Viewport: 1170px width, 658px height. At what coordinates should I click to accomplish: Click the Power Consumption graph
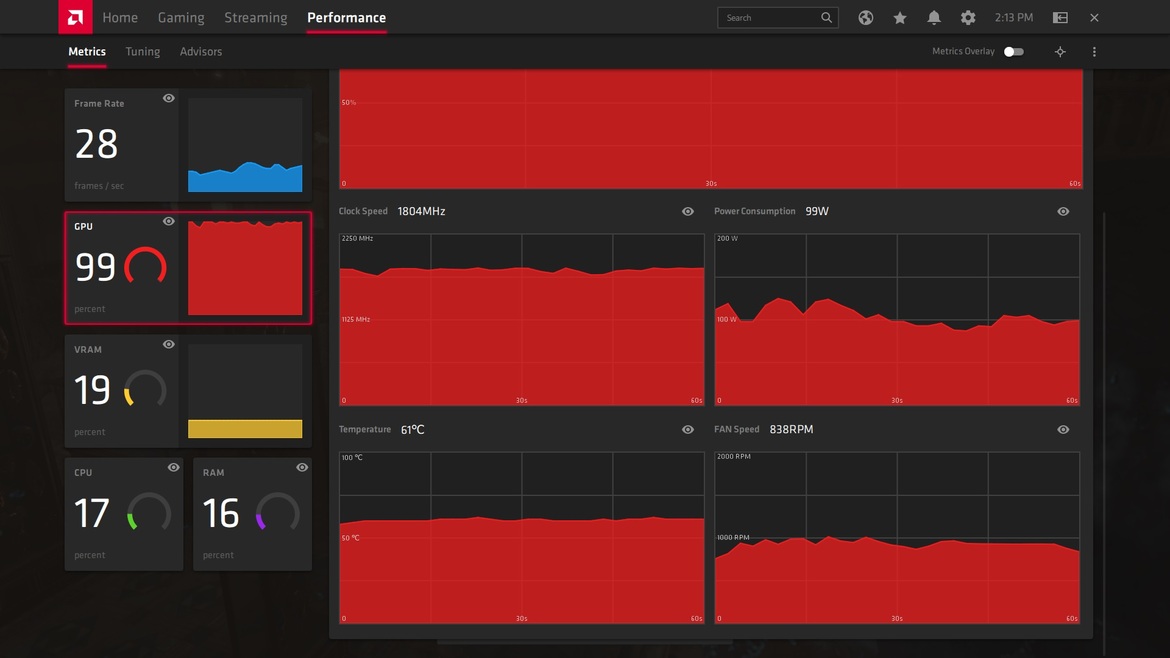pos(897,320)
